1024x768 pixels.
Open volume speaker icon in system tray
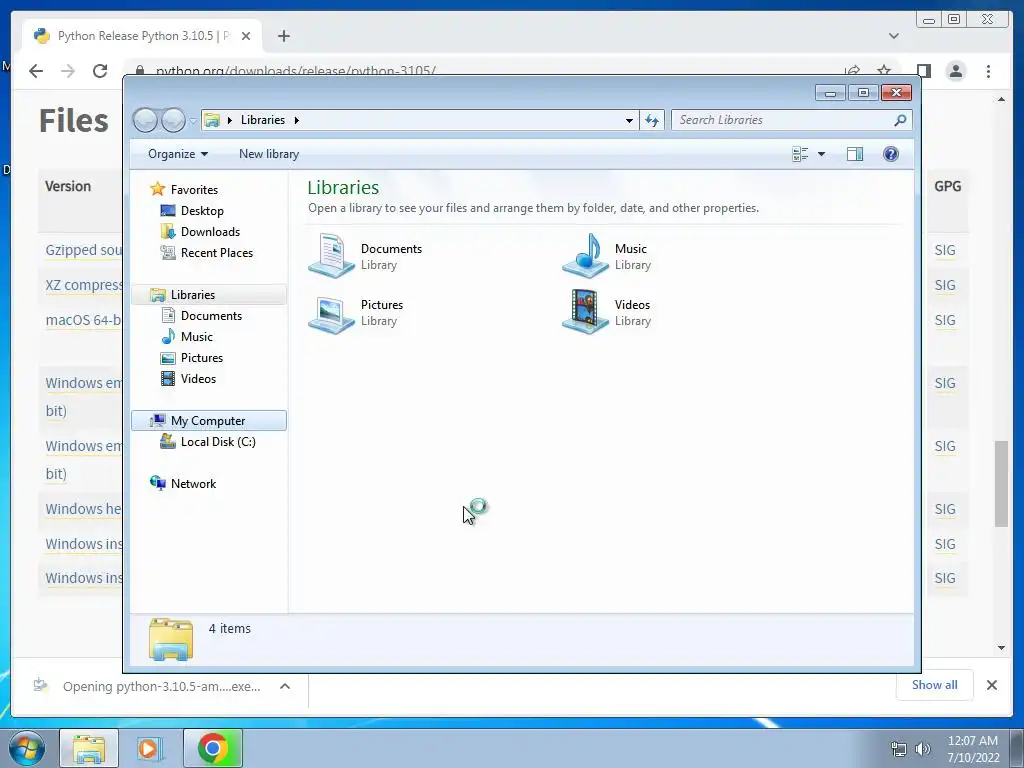click(922, 749)
